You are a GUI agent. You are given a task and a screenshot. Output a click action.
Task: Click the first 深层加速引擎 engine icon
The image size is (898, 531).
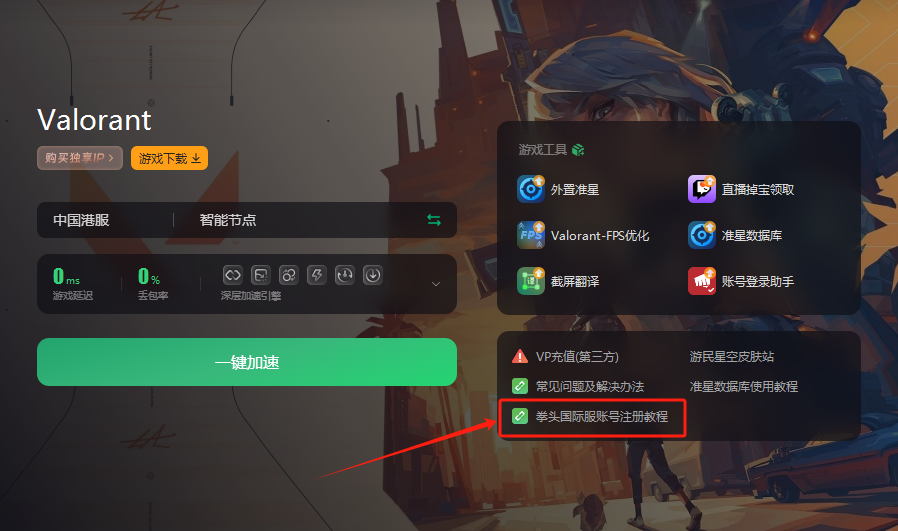tap(233, 275)
